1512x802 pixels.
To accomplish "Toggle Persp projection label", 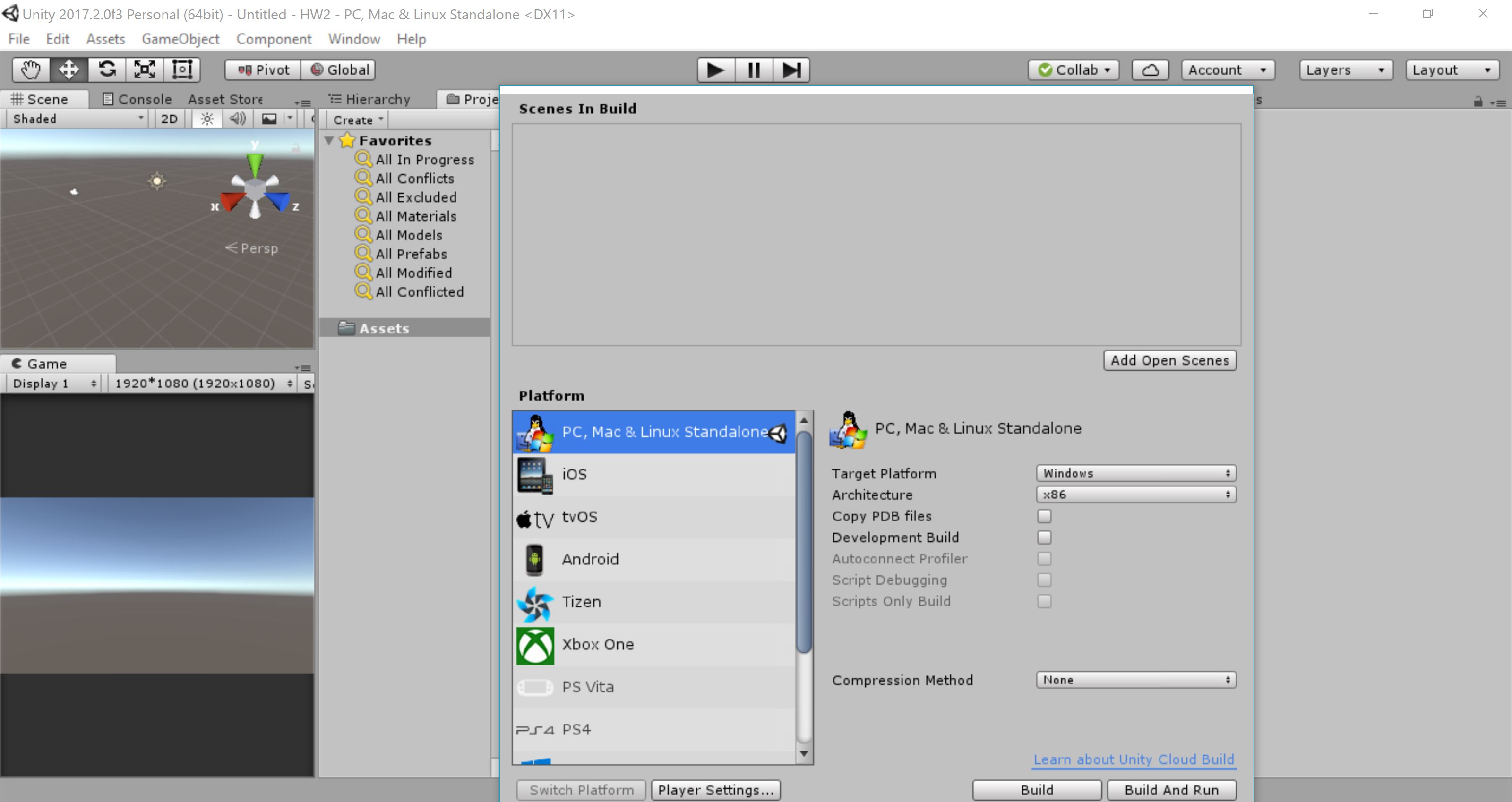I will point(252,248).
